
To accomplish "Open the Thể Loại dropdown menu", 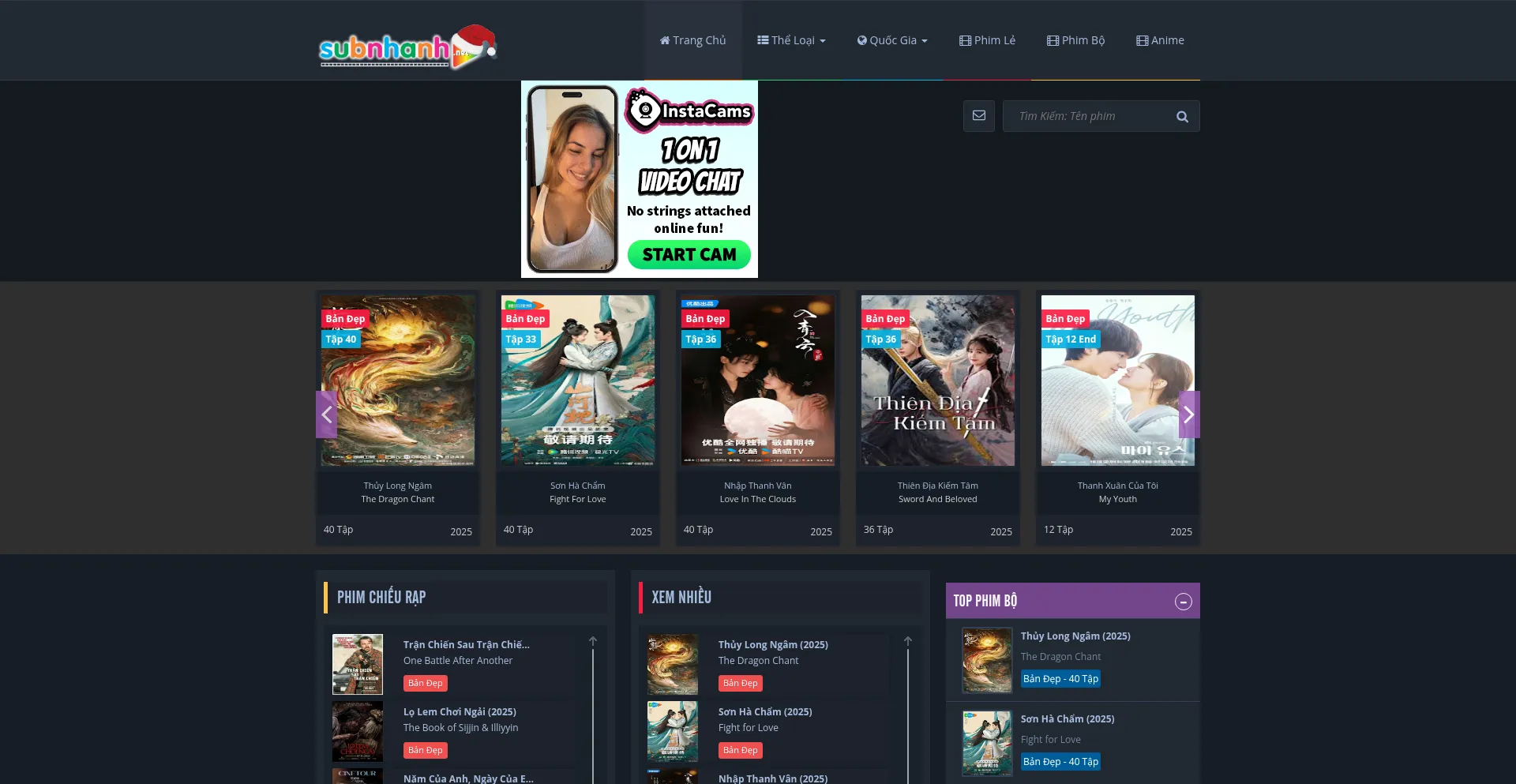I will click(791, 40).
